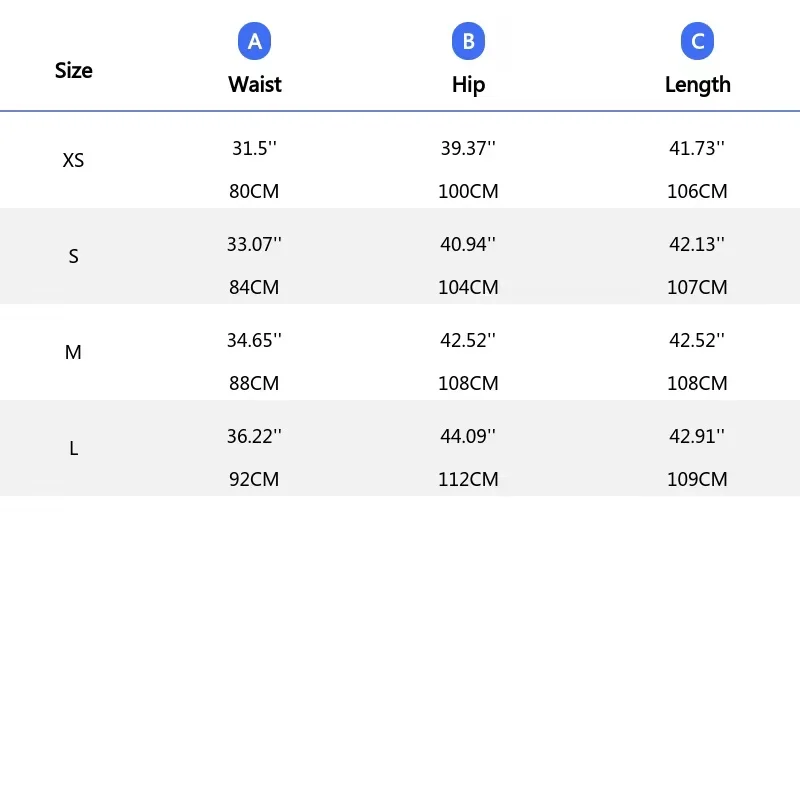Select the Waist column header

255,84
